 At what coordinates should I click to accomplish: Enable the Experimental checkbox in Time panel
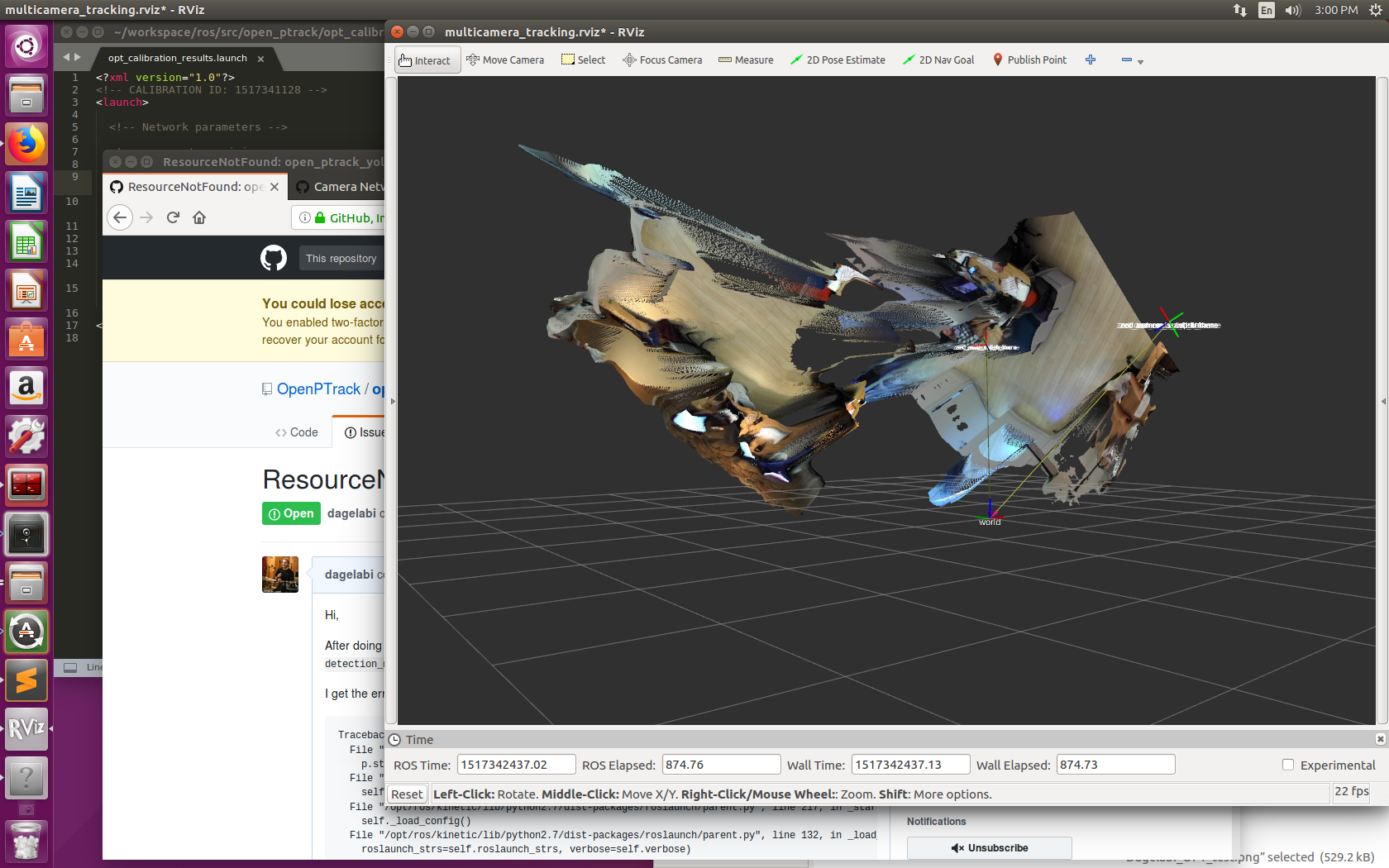(x=1287, y=765)
